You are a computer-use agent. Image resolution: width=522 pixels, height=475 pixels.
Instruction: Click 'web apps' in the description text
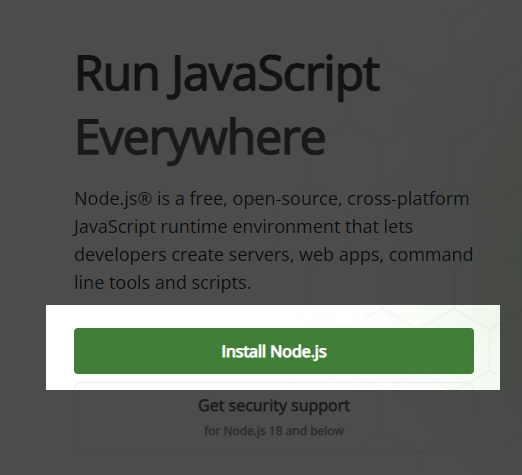(x=341, y=256)
